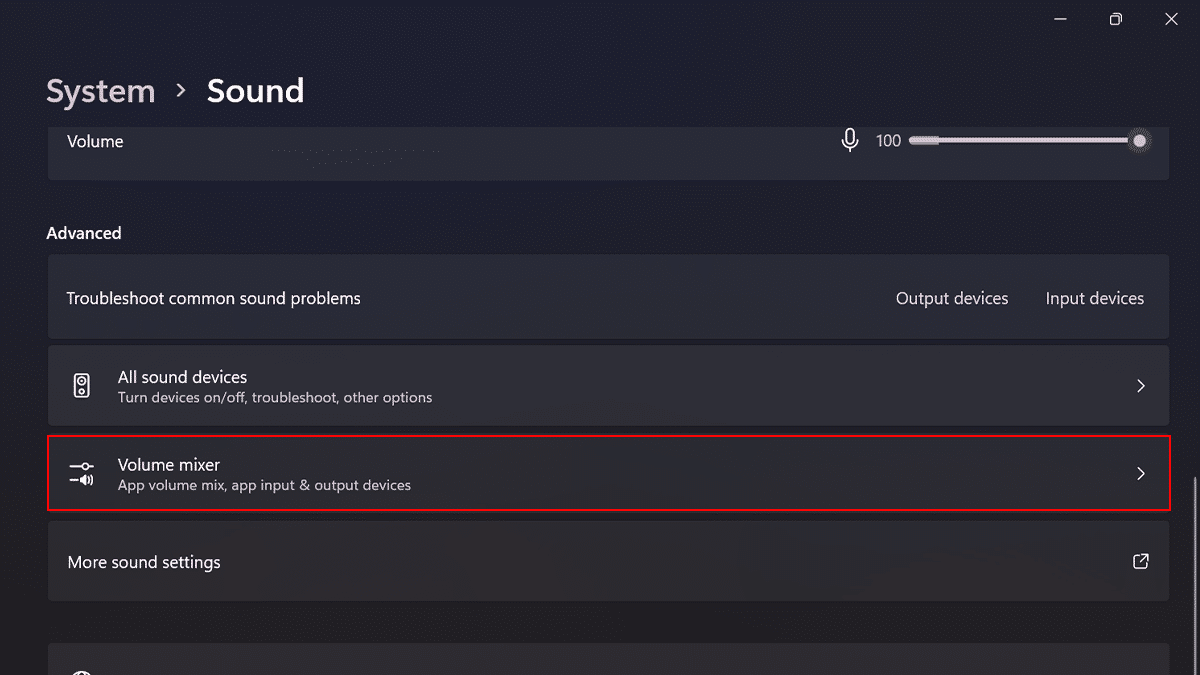Click Troubleshoot common sound problems text
Screen dimensions: 1200x675
pos(213,298)
